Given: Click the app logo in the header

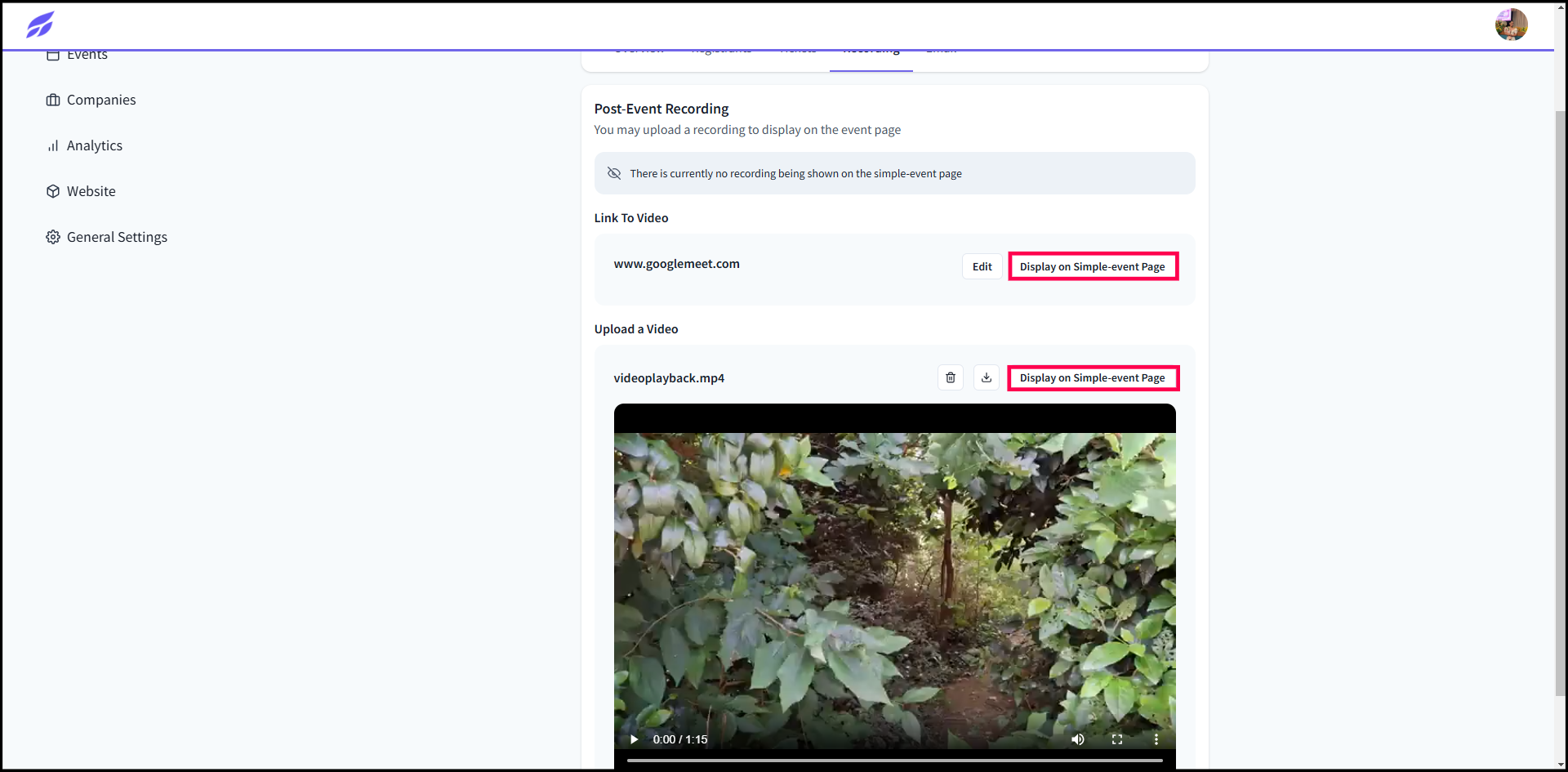Looking at the screenshot, I should pyautogui.click(x=40, y=25).
